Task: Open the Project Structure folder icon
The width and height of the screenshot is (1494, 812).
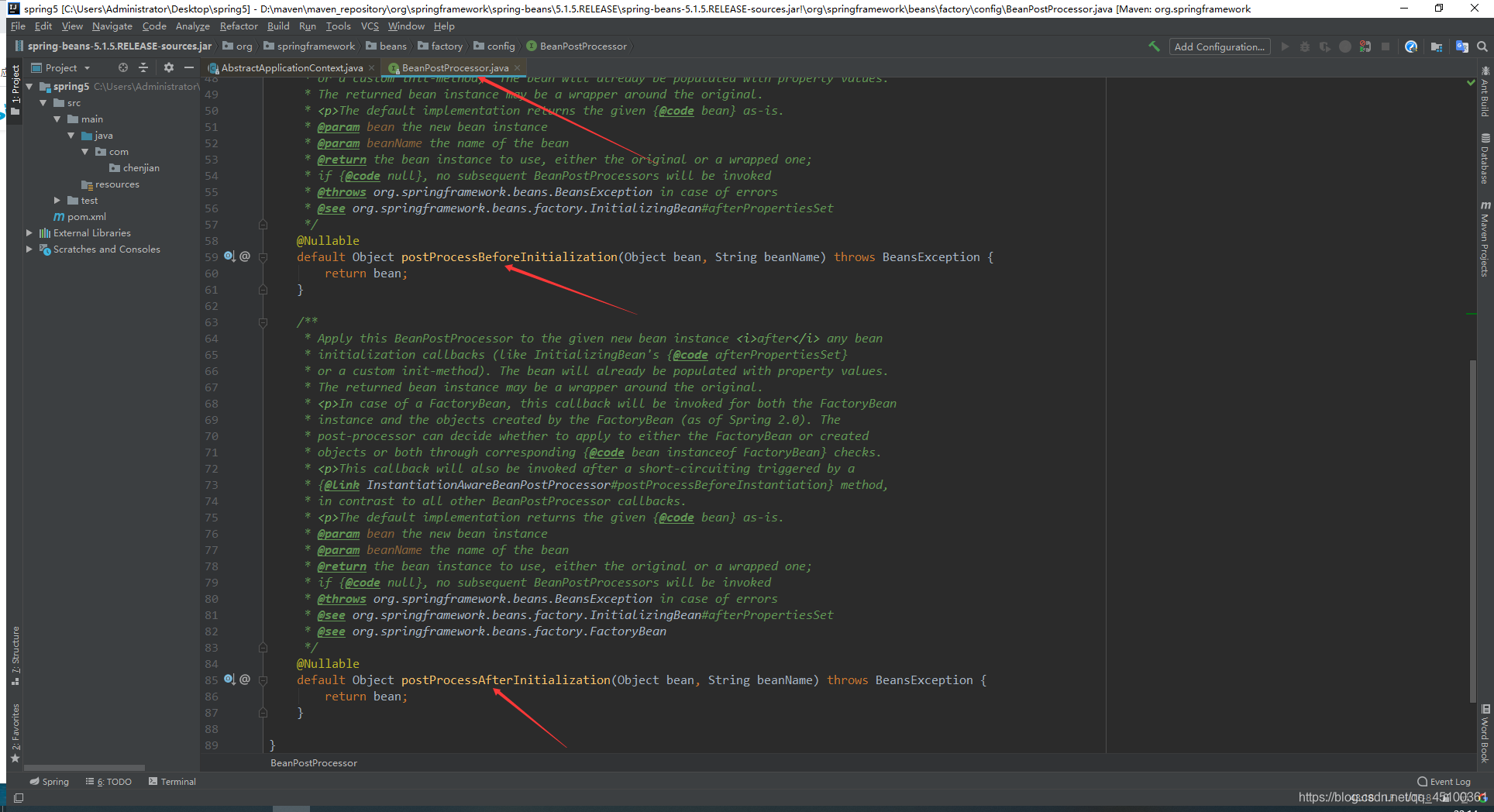Action: (1437, 46)
